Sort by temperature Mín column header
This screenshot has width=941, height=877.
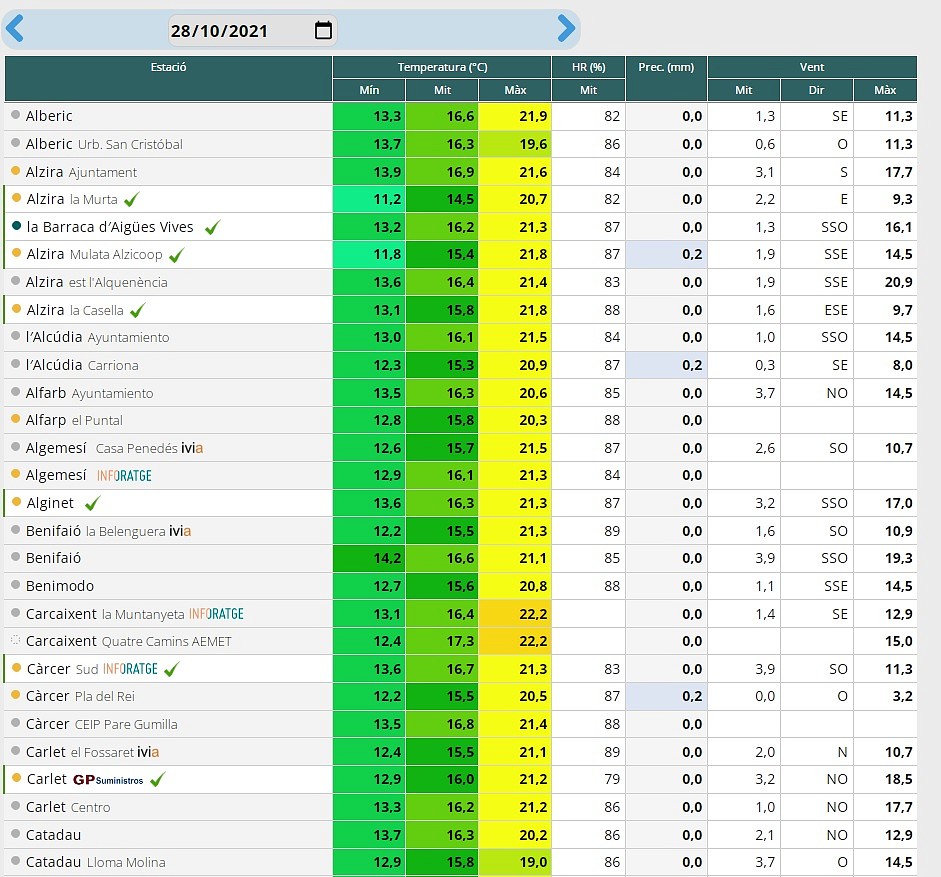coord(369,90)
